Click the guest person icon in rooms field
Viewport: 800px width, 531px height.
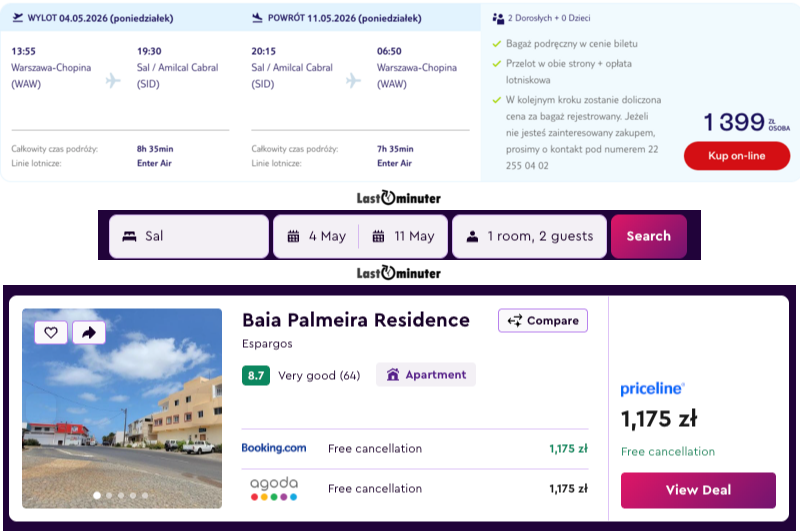click(472, 237)
